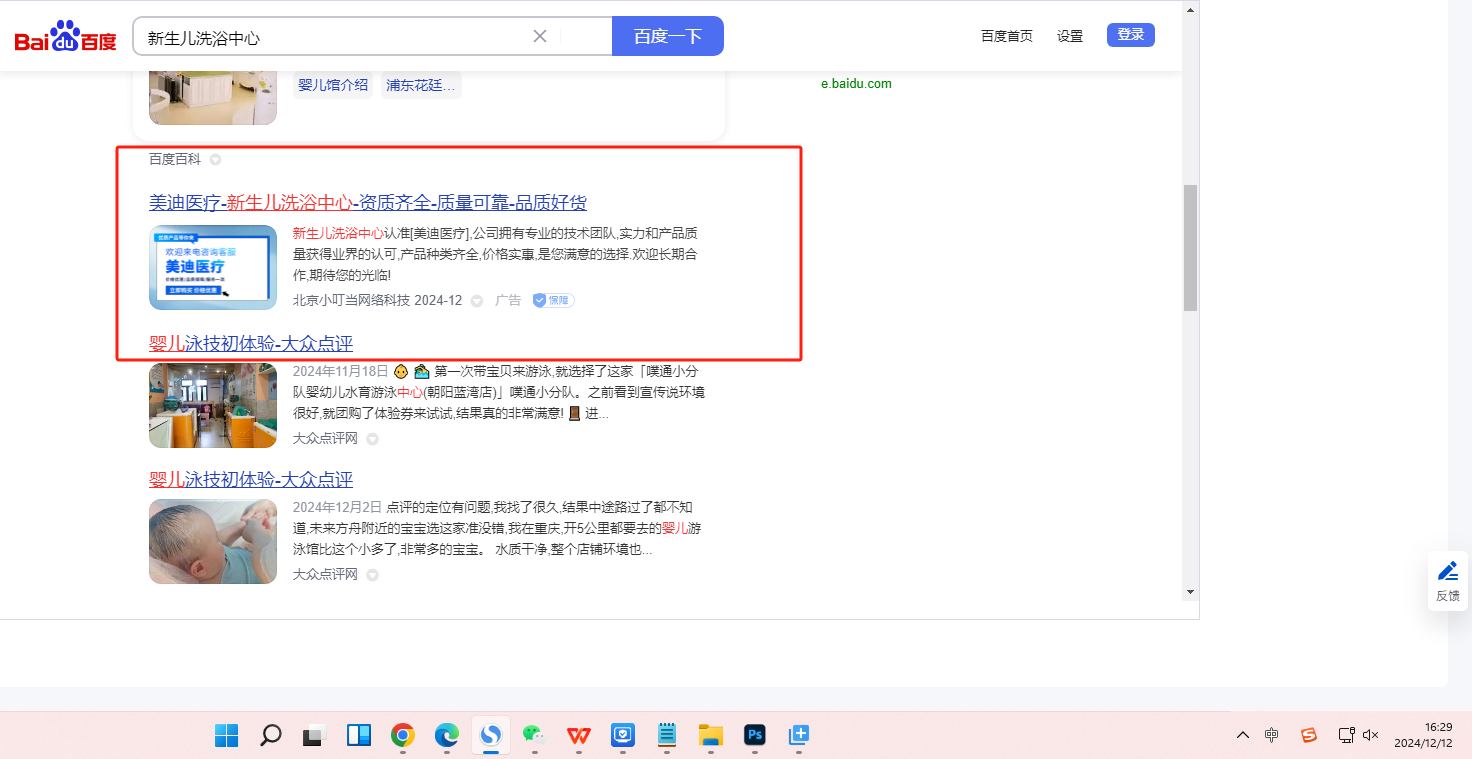This screenshot has width=1472, height=759.
Task: Toggle the muted speaker volume icon
Action: tap(1371, 735)
